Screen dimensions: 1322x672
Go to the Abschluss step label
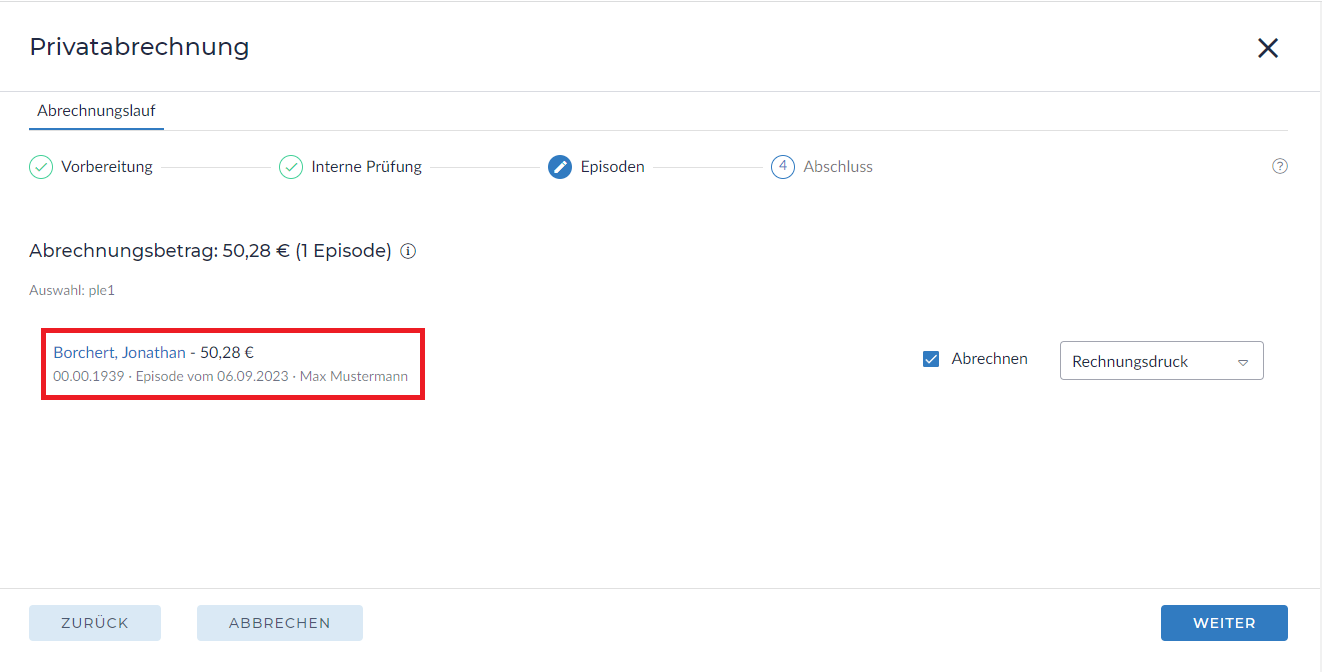point(838,167)
